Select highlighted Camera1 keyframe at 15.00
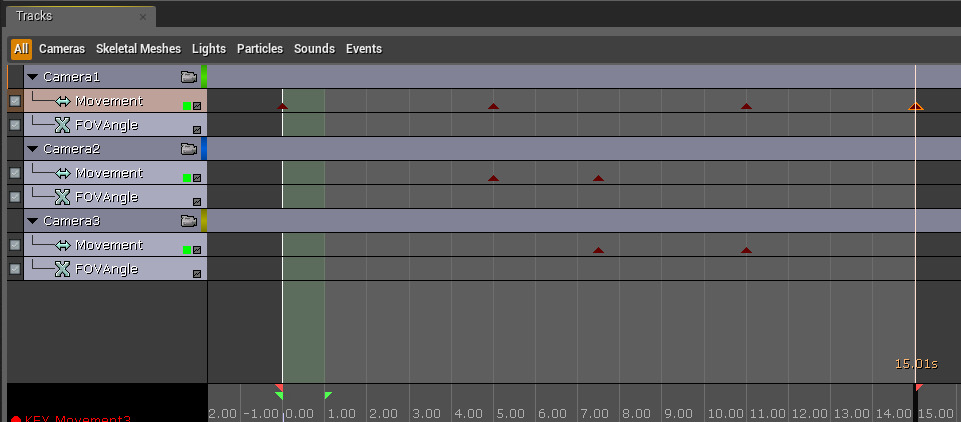Image resolution: width=961 pixels, height=422 pixels. click(x=916, y=107)
